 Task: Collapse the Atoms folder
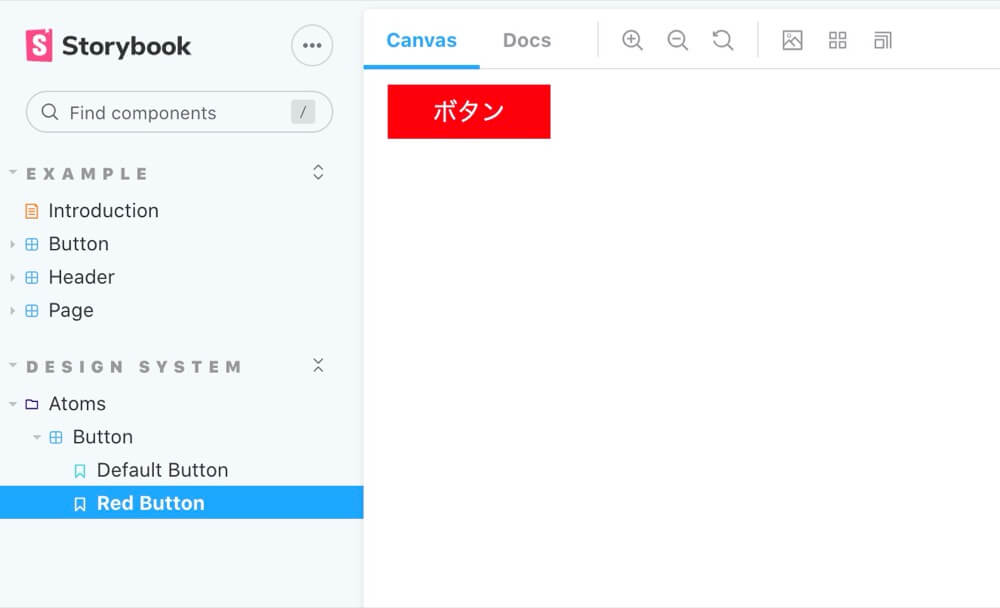tap(14, 403)
